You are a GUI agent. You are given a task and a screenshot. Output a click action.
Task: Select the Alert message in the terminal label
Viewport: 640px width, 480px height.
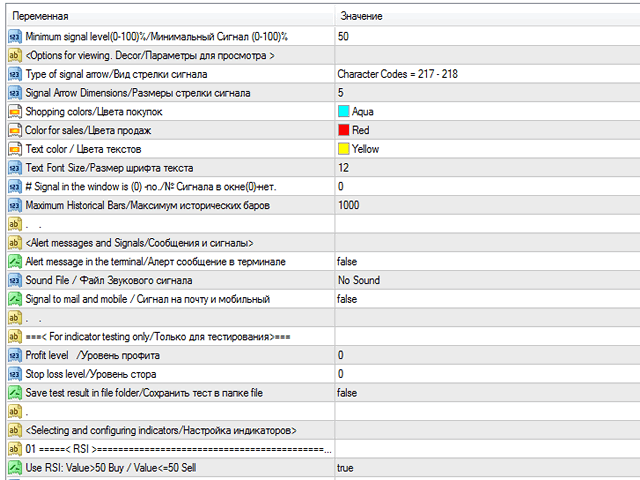pos(156,262)
